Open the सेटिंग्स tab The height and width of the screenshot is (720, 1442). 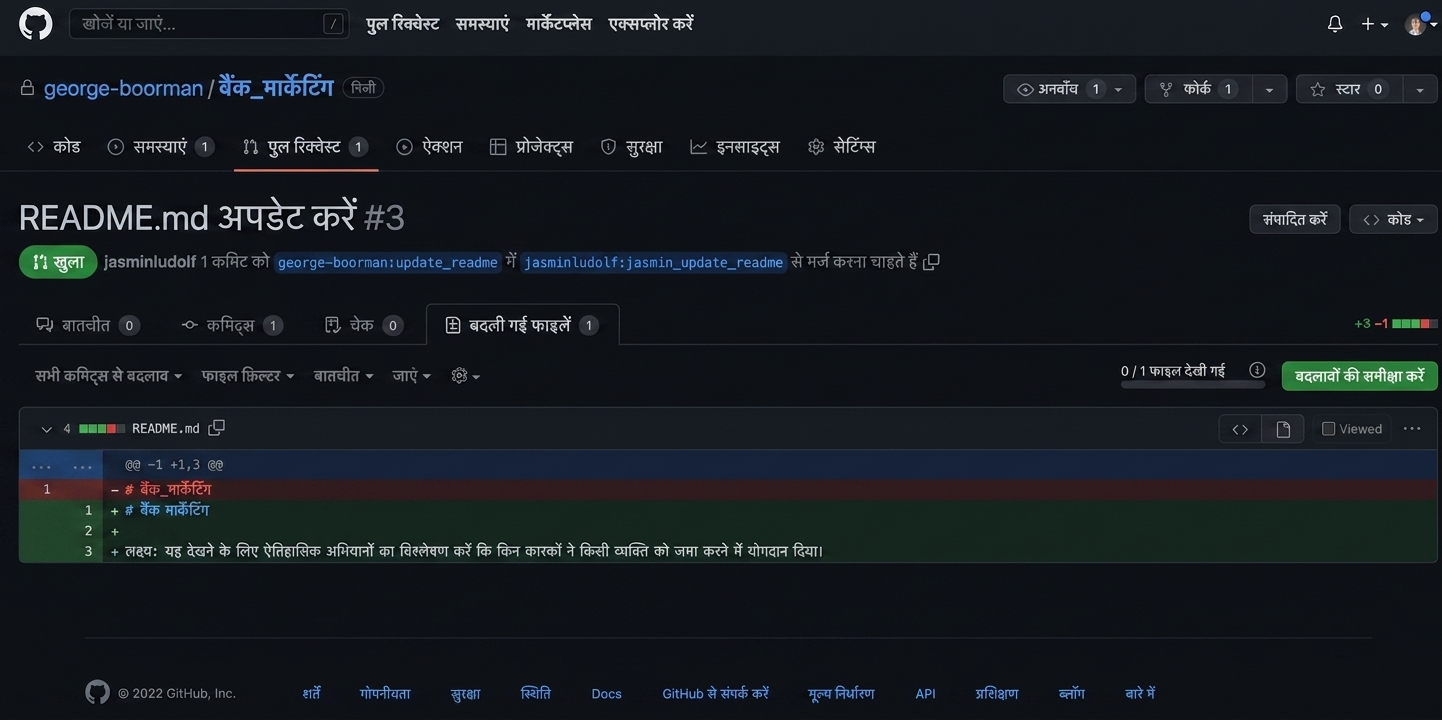pyautogui.click(x=841, y=146)
